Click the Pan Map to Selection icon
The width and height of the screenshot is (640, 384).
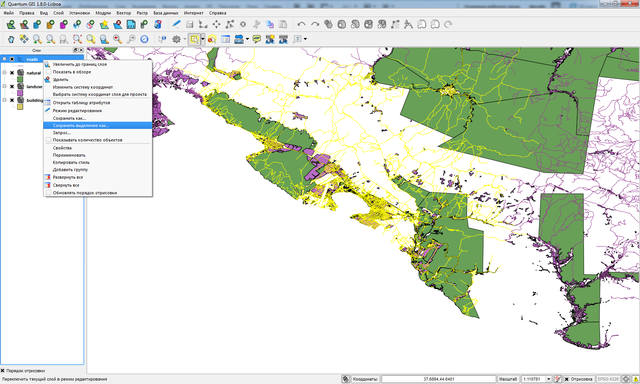point(24,39)
